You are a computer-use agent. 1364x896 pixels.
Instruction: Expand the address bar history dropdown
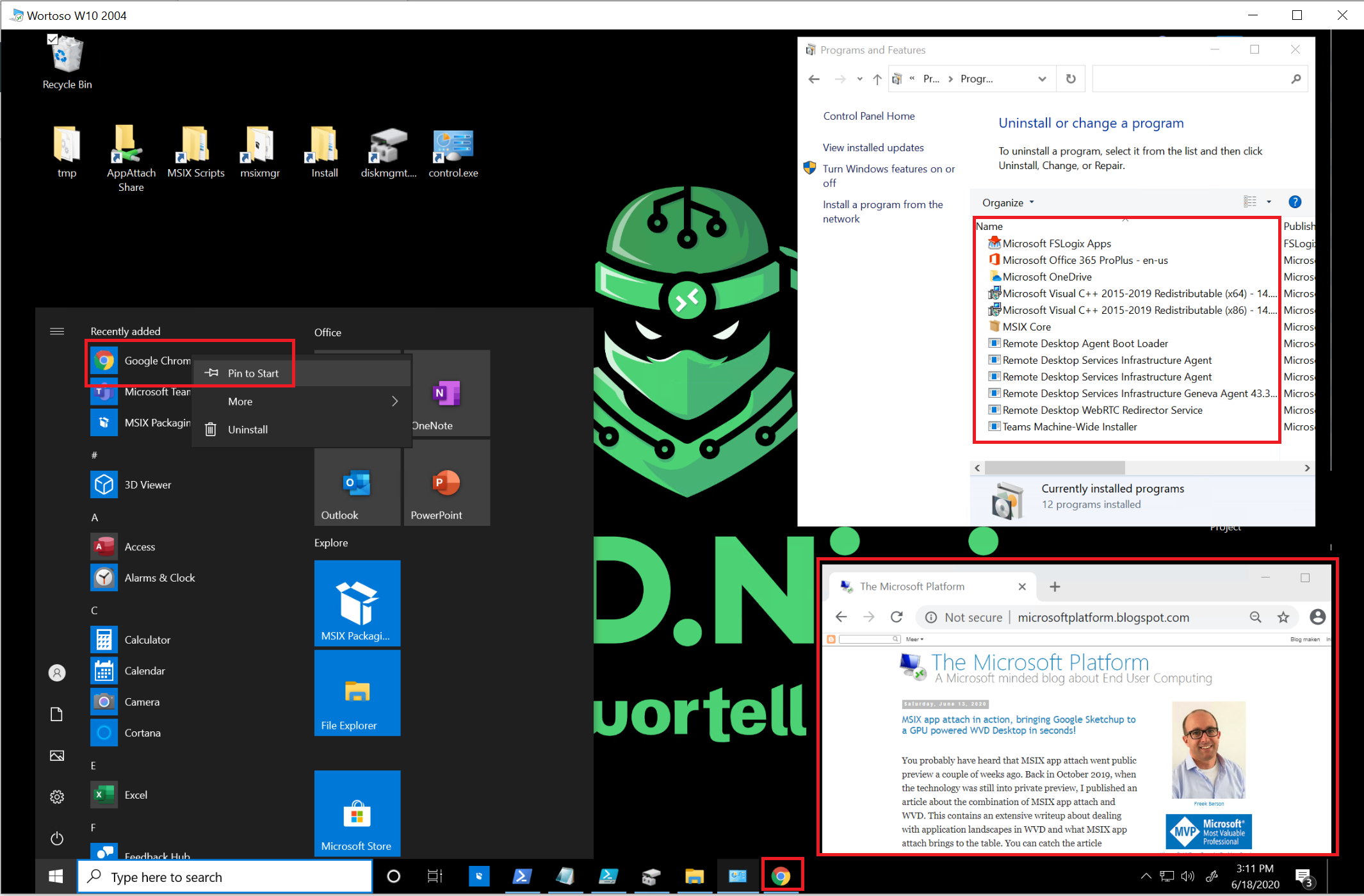[1043, 79]
